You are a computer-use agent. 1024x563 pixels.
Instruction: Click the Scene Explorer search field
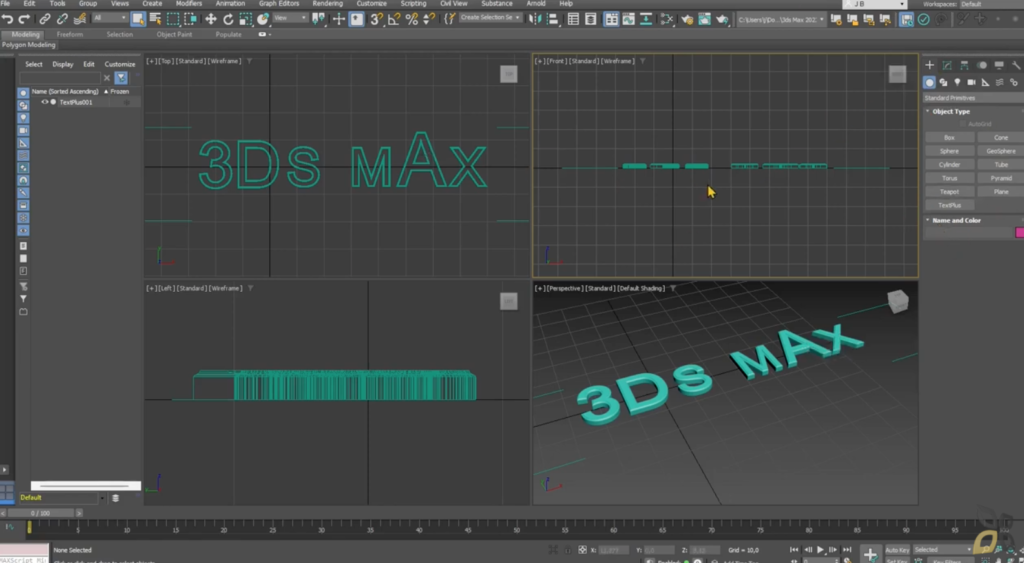pos(60,78)
